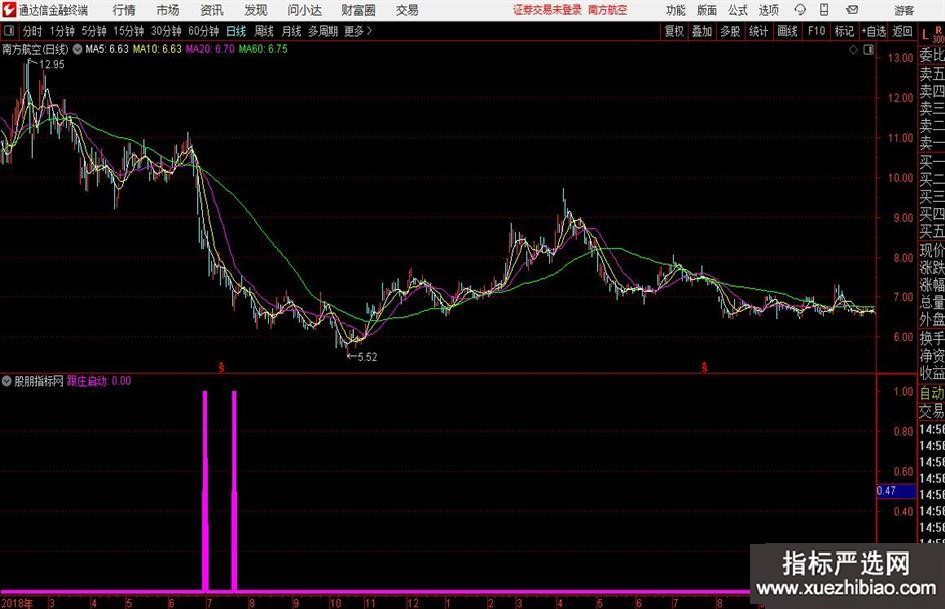Toggle the side panel icon at chart top right
This screenshot has width=945, height=609.
point(868,50)
